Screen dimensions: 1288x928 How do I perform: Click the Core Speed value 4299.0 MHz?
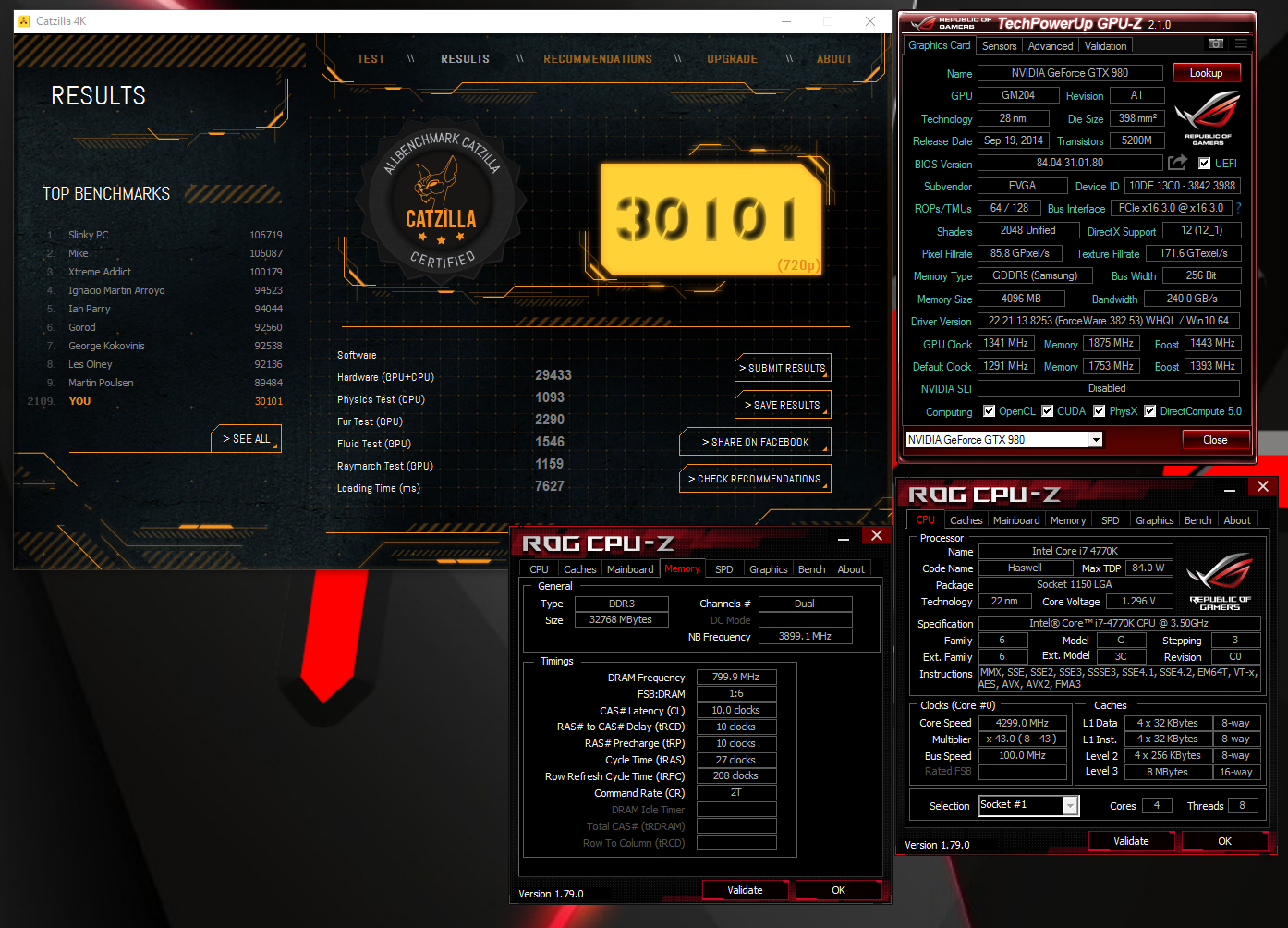pyautogui.click(x=1023, y=723)
